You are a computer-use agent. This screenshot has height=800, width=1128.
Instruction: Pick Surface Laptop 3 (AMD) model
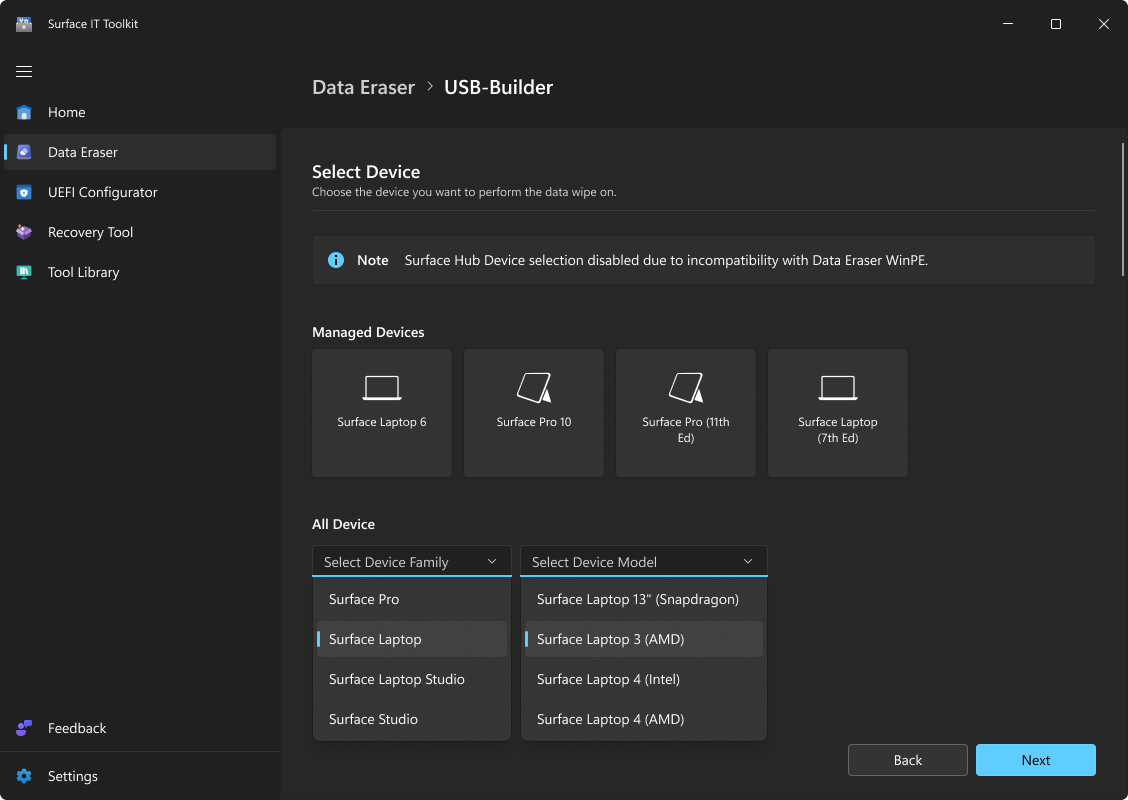coord(644,639)
